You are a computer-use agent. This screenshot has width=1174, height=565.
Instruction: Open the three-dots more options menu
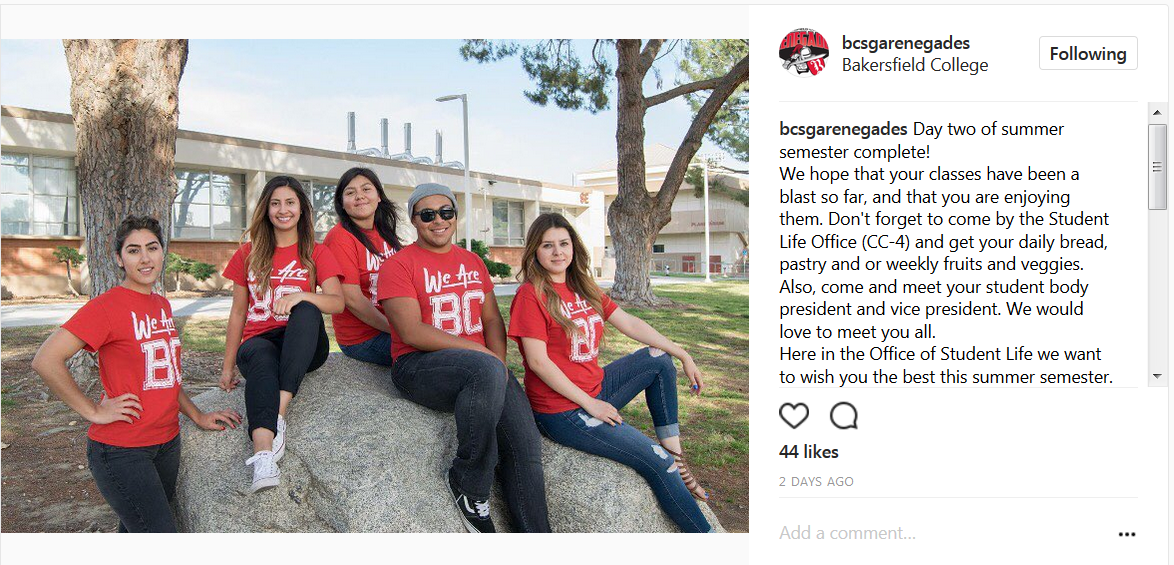(x=1127, y=534)
